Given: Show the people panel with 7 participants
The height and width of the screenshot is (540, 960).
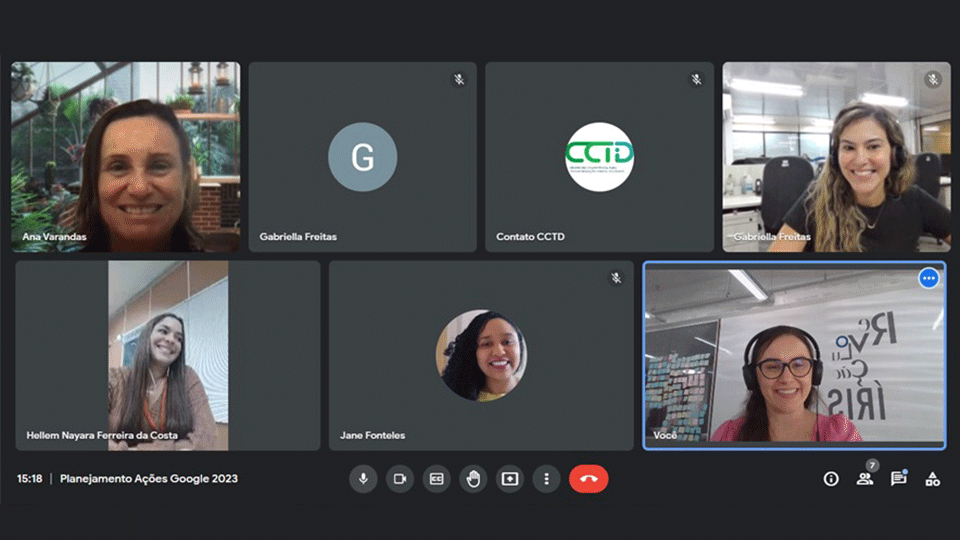Looking at the screenshot, I should (864, 479).
